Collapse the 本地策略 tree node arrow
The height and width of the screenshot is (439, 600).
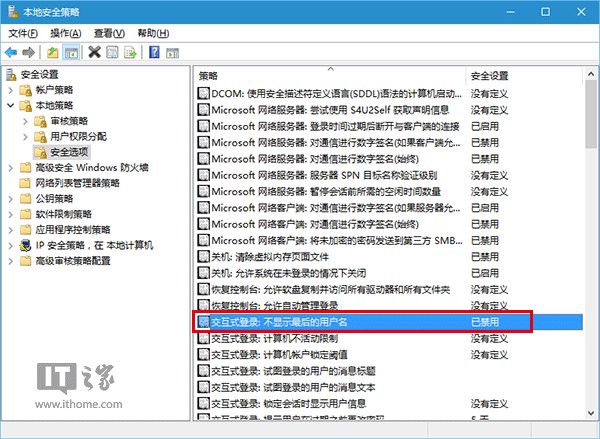(x=11, y=105)
